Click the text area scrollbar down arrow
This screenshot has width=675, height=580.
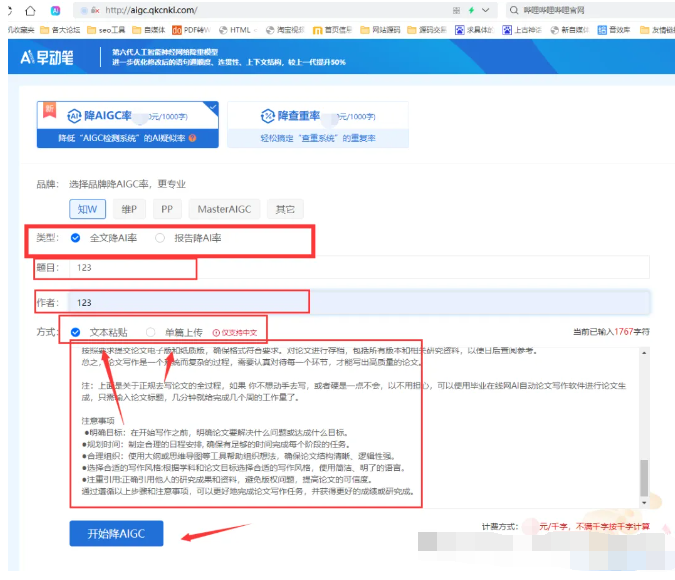[644, 502]
